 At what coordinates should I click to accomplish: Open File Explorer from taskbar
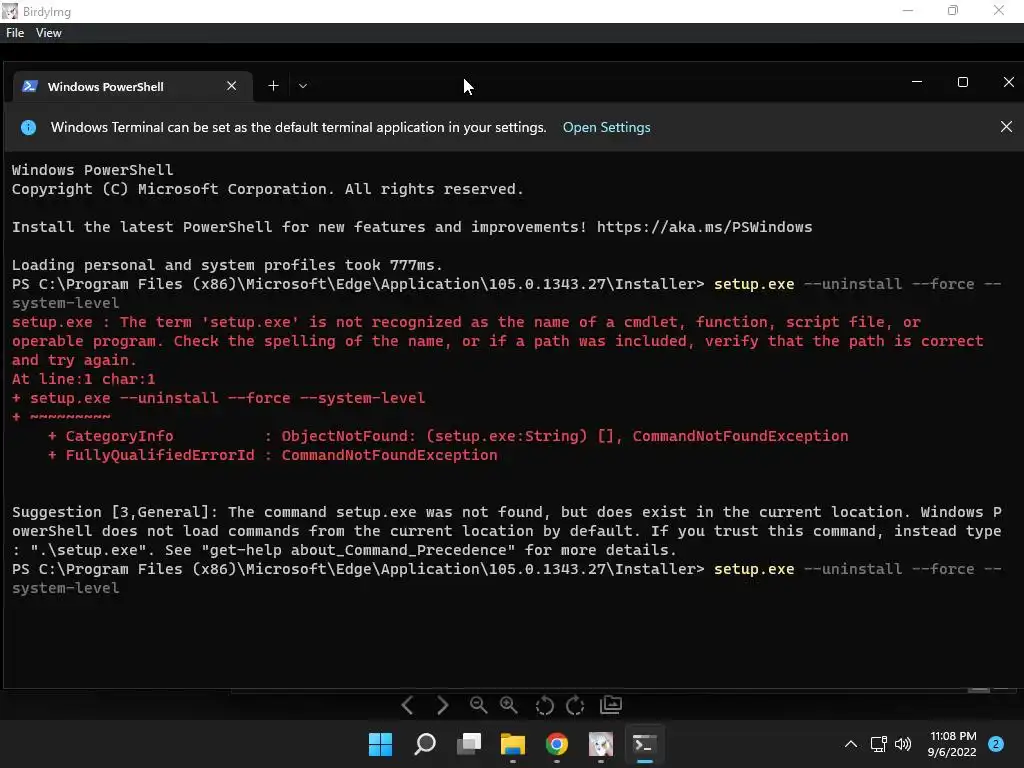513,744
